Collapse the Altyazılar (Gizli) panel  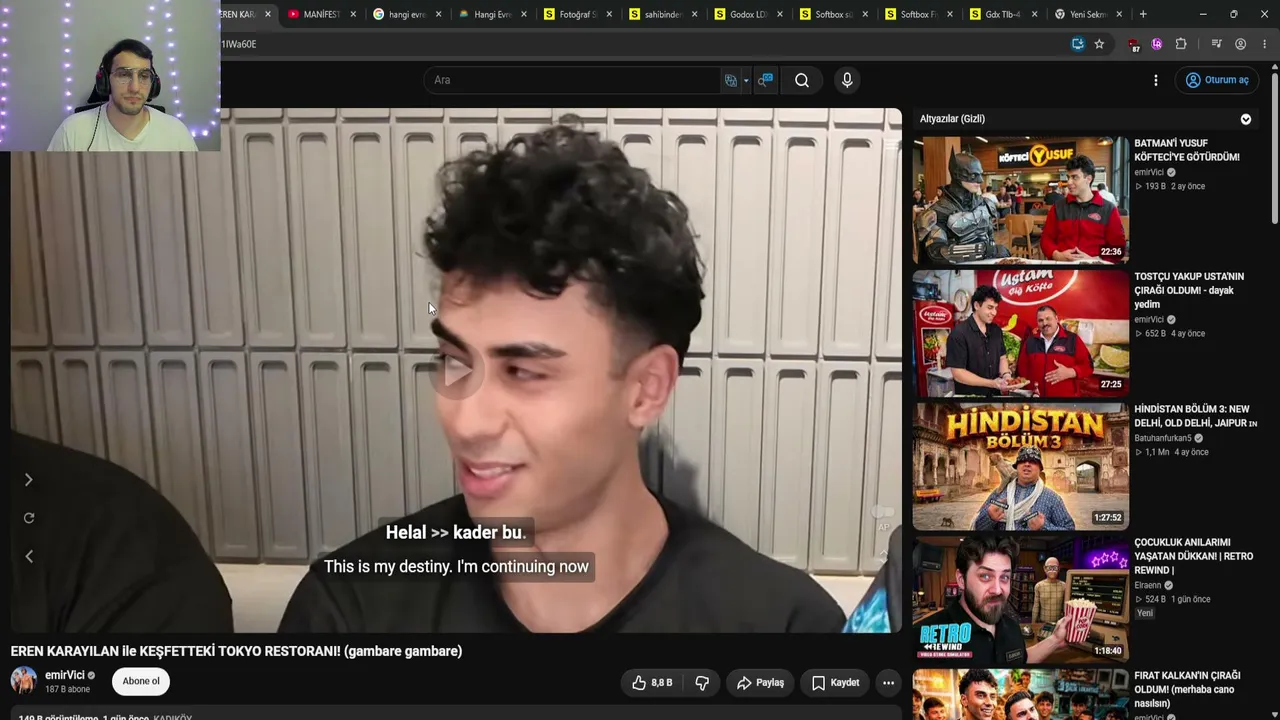click(1246, 119)
